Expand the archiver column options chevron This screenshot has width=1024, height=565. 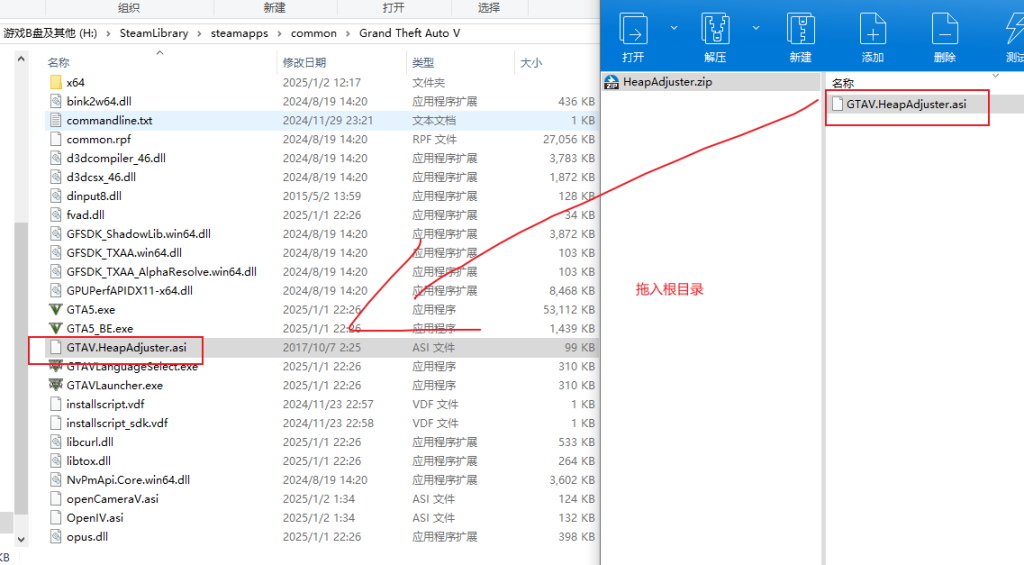click(995, 76)
